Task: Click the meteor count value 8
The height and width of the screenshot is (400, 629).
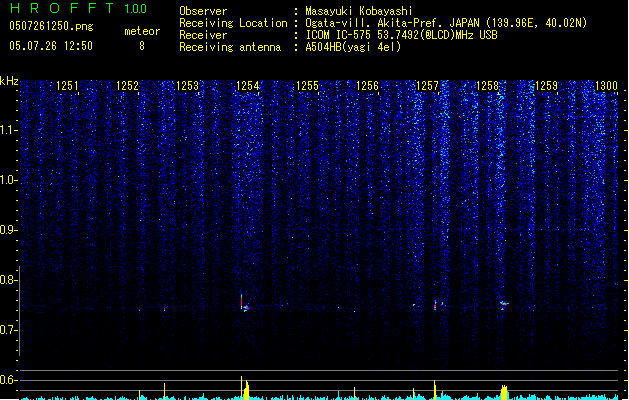Action: 142,46
